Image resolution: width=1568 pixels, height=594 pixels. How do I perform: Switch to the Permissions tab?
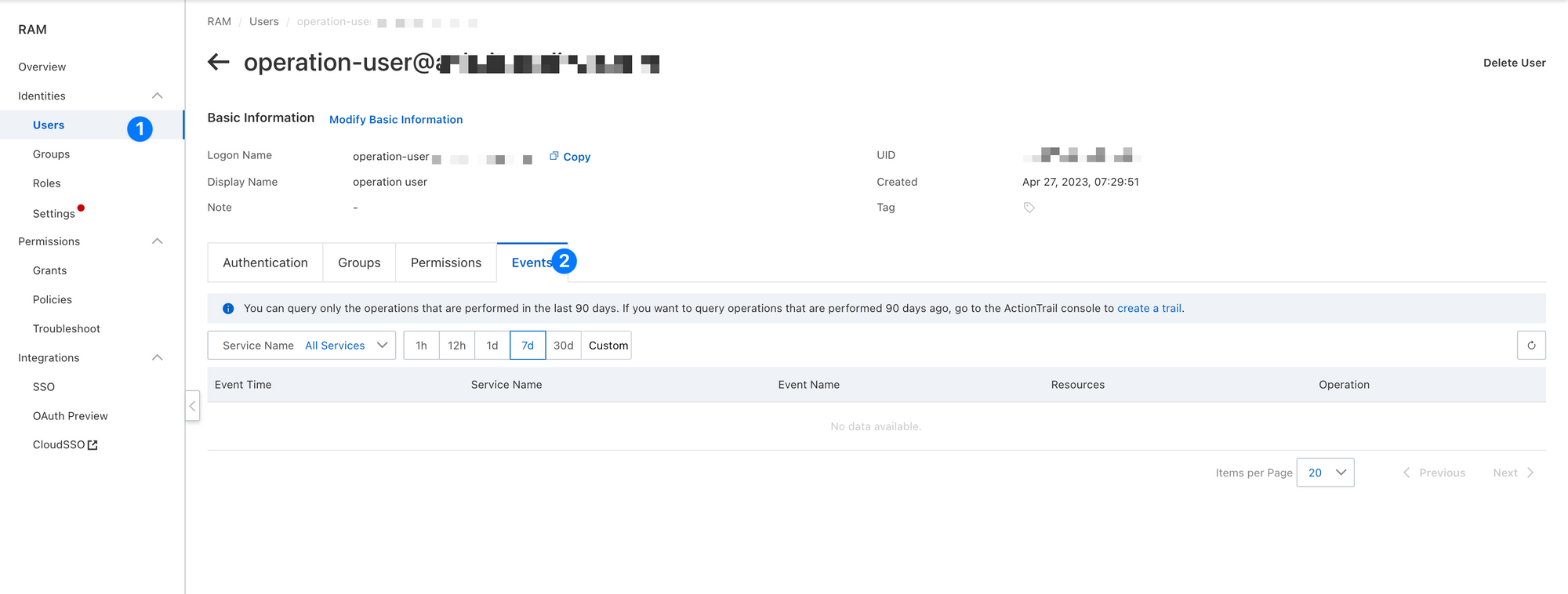click(445, 263)
